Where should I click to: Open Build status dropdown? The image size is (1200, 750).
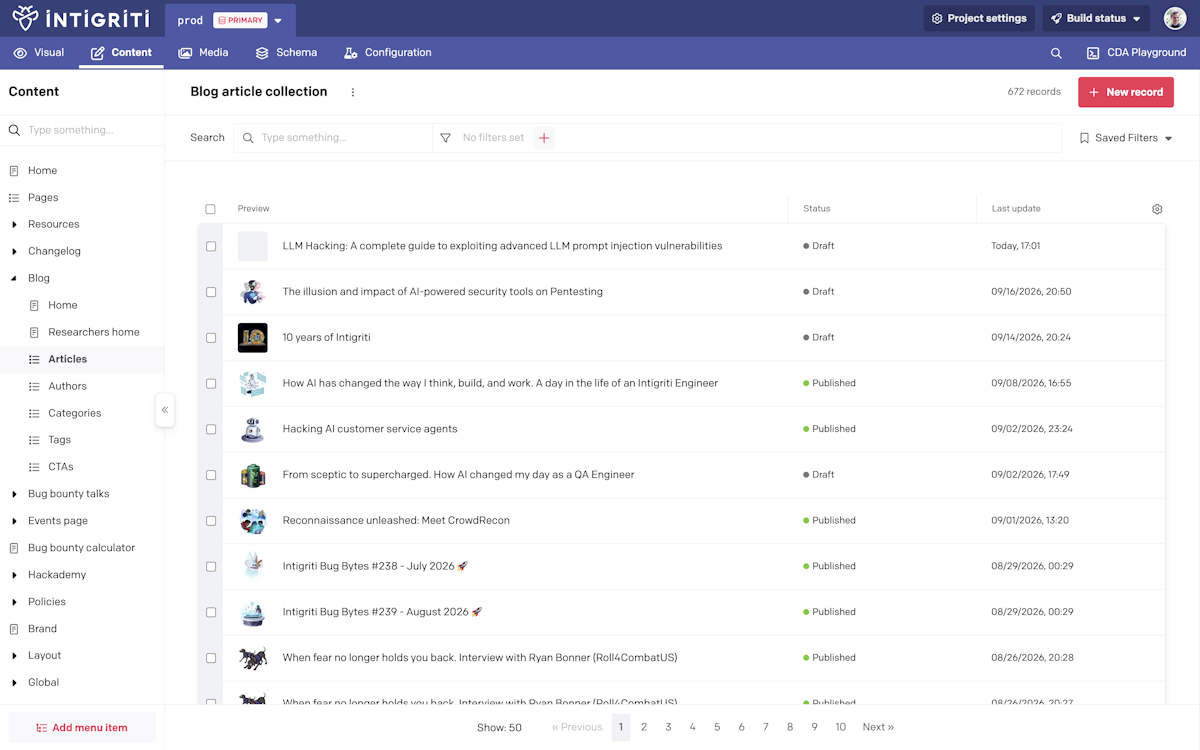tap(1094, 18)
